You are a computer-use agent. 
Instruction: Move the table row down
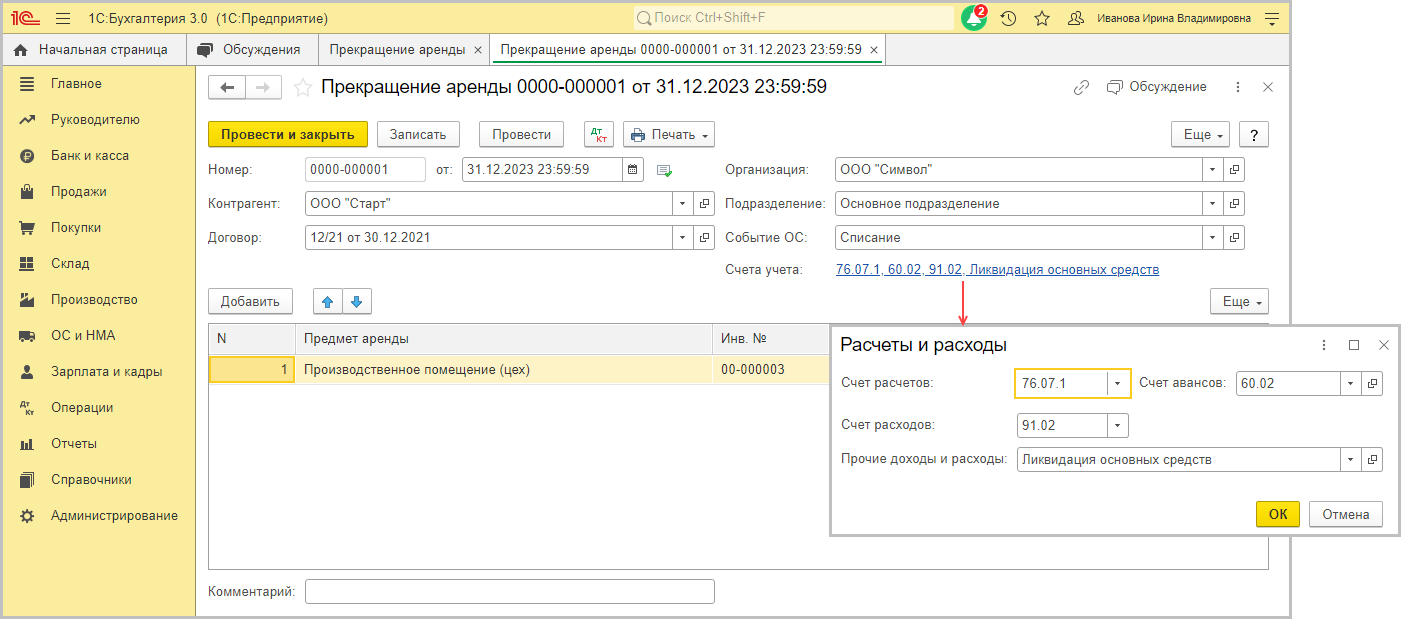(x=357, y=301)
